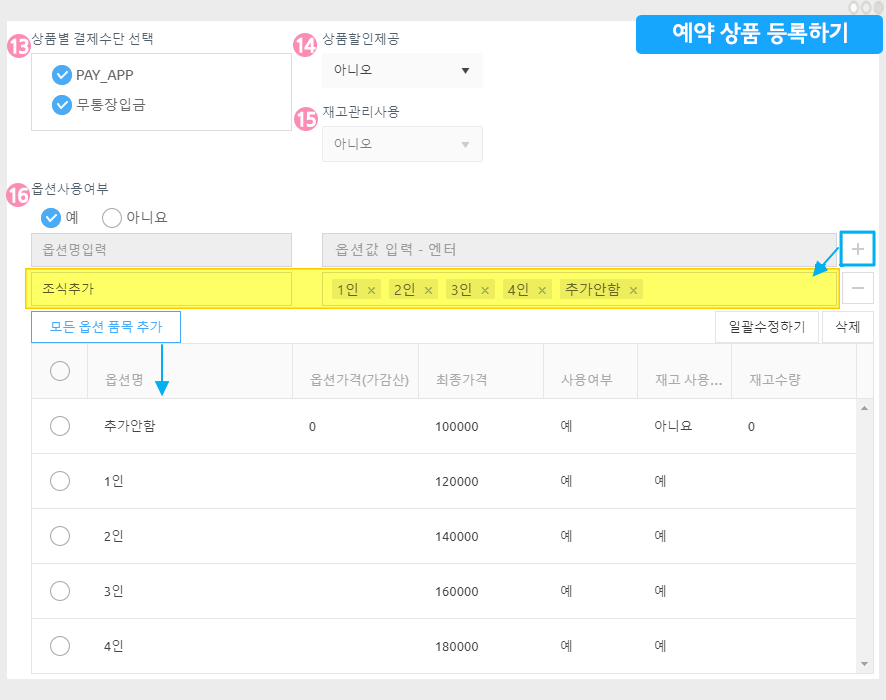The image size is (886, 700).
Task: Click the scrollbar down arrow in table
Action: 866,664
